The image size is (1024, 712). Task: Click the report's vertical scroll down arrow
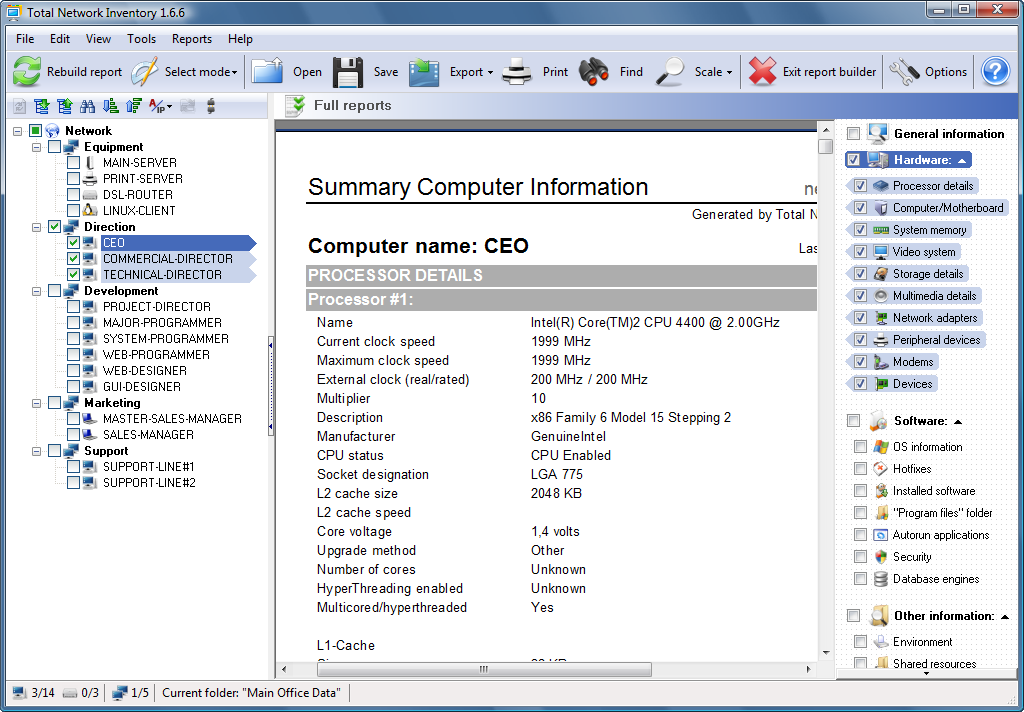click(826, 653)
